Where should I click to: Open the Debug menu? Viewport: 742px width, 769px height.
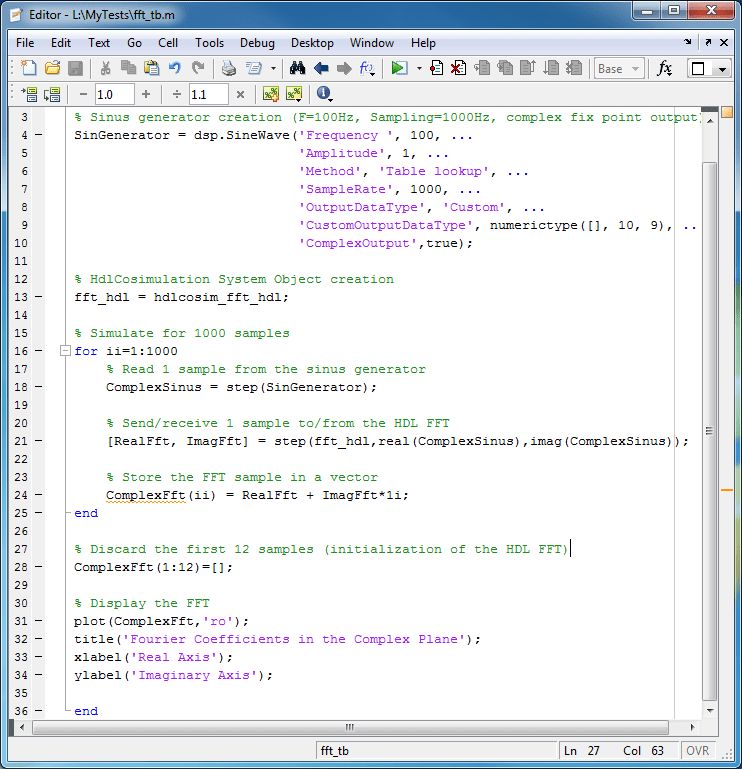[257, 43]
